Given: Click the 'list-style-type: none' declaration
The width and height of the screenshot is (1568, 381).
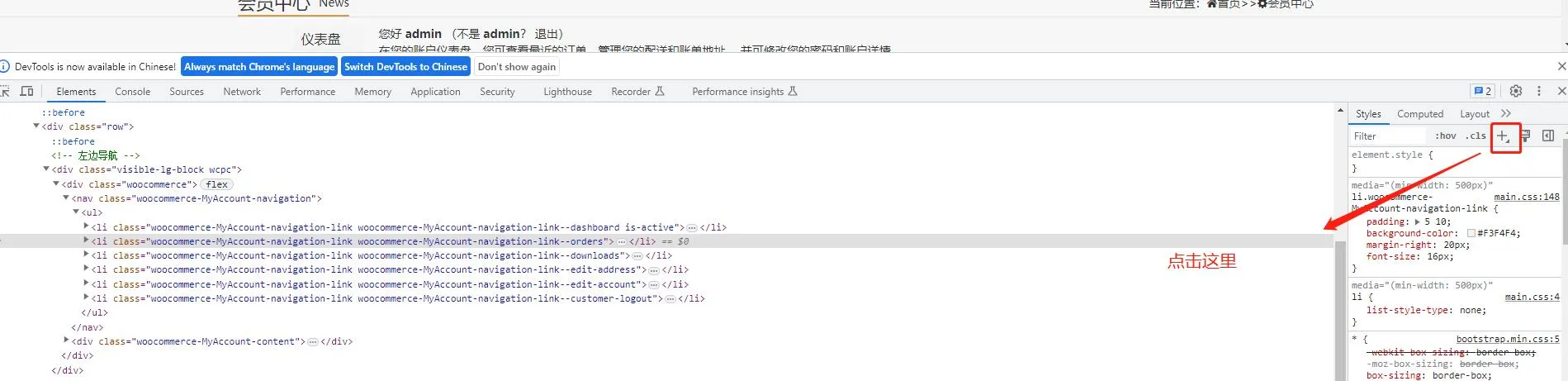Looking at the screenshot, I should [1426, 311].
